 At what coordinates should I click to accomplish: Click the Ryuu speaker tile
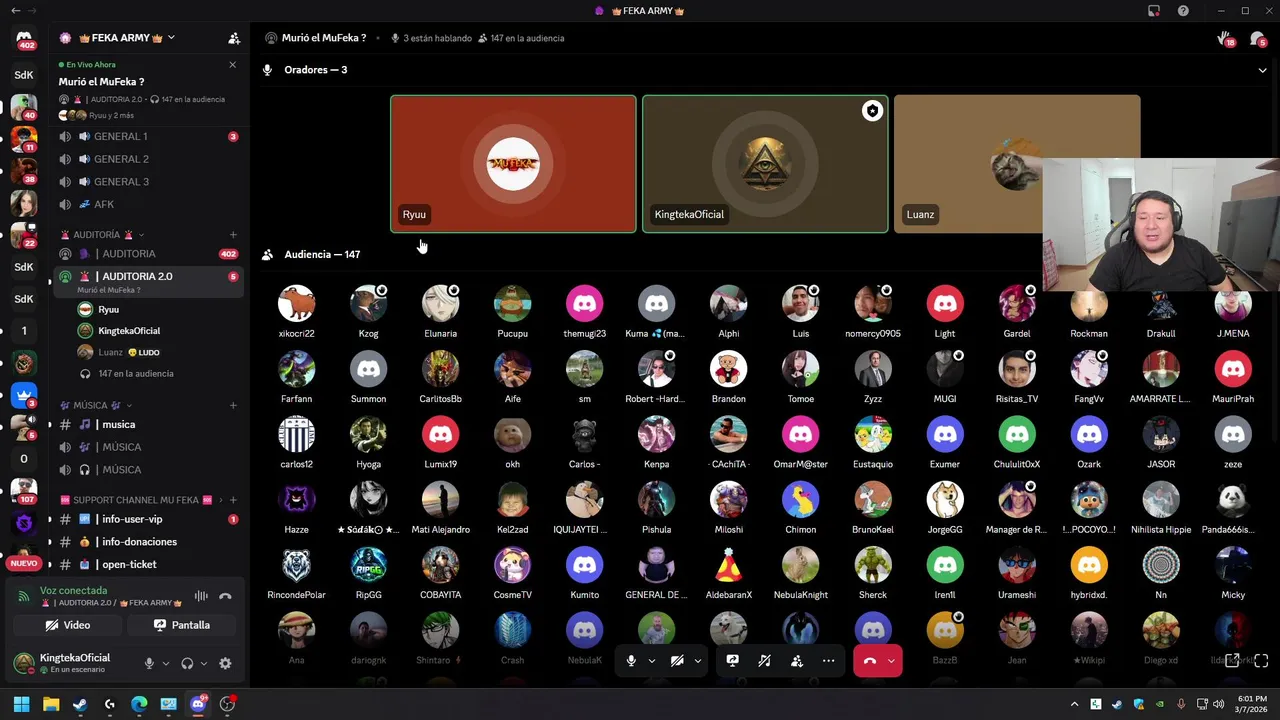coord(513,164)
